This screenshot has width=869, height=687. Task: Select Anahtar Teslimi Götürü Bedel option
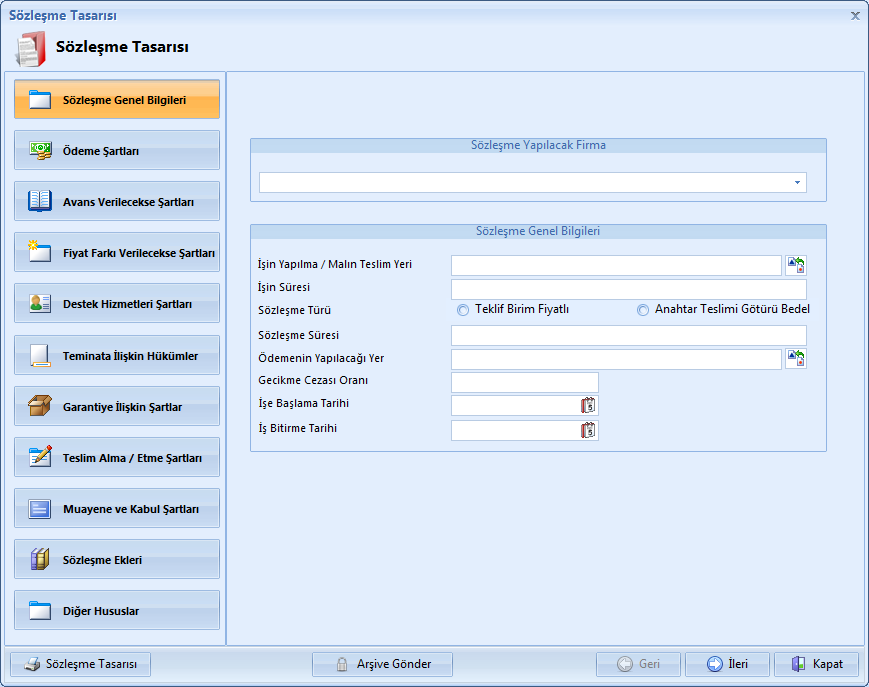point(643,310)
